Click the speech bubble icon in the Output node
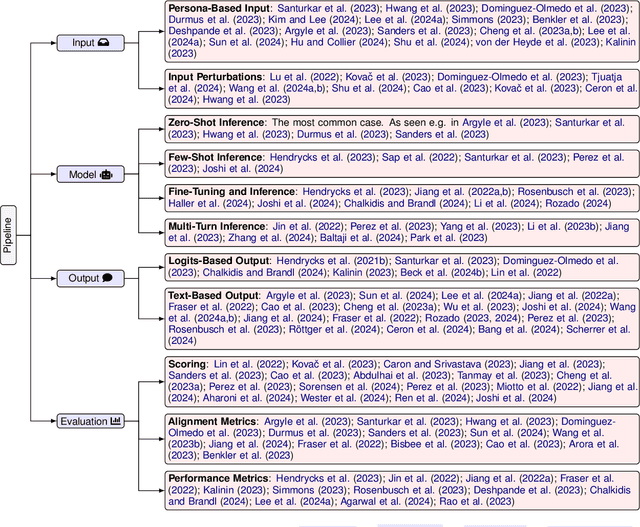Viewport: 640px width, 527px height. tap(107, 278)
